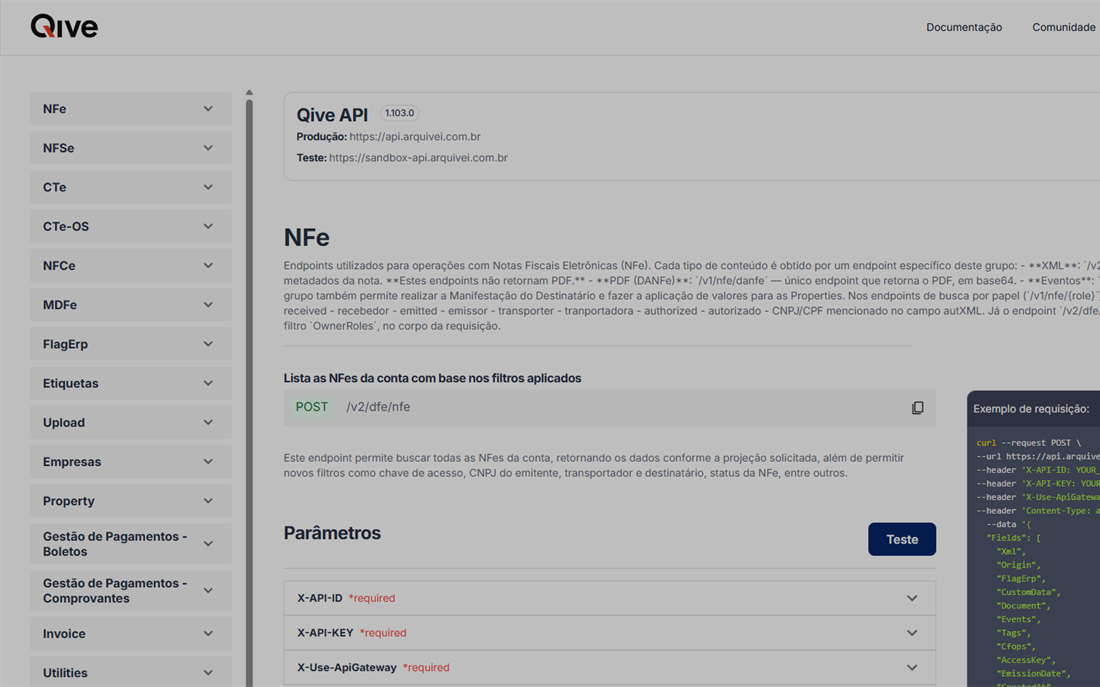
Task: Expand the Etiquetas sidebar section
Action: tap(130, 384)
